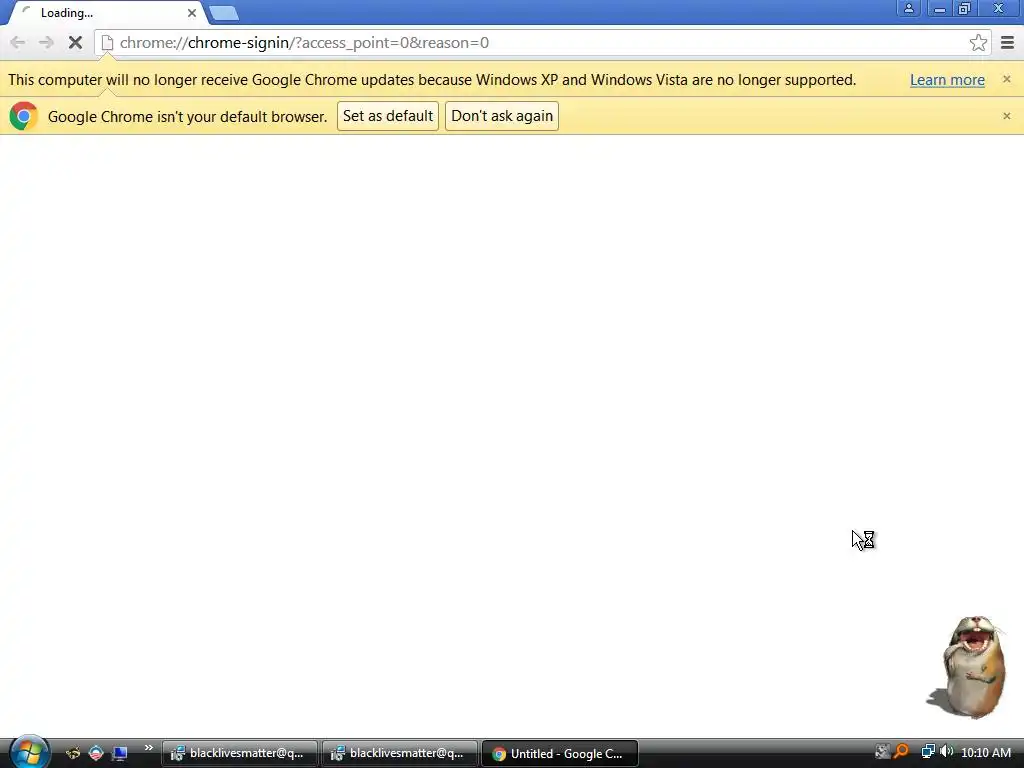
Task: Click the page info icon in address bar
Action: [108, 43]
